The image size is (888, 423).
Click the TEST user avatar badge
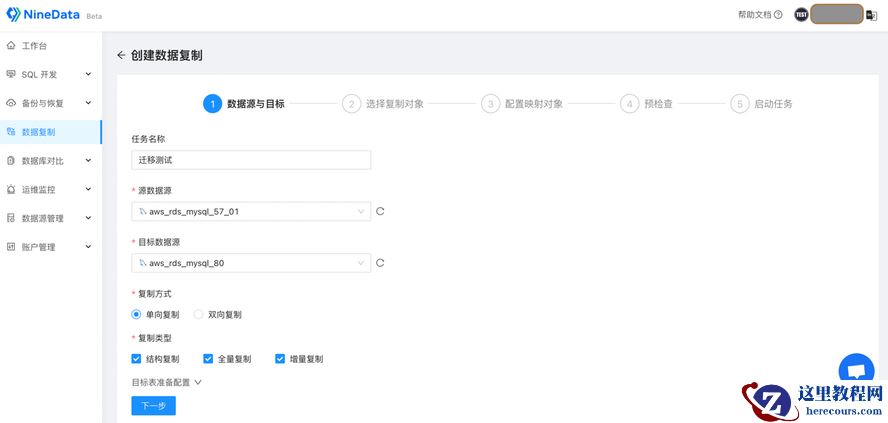[801, 15]
